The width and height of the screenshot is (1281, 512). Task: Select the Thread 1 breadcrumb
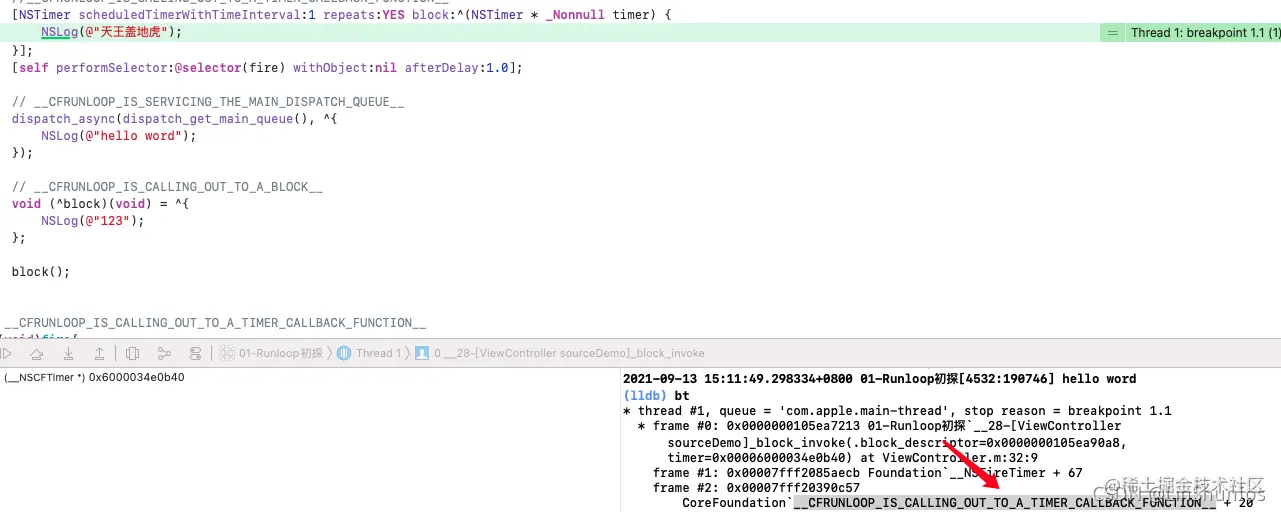click(x=369, y=353)
